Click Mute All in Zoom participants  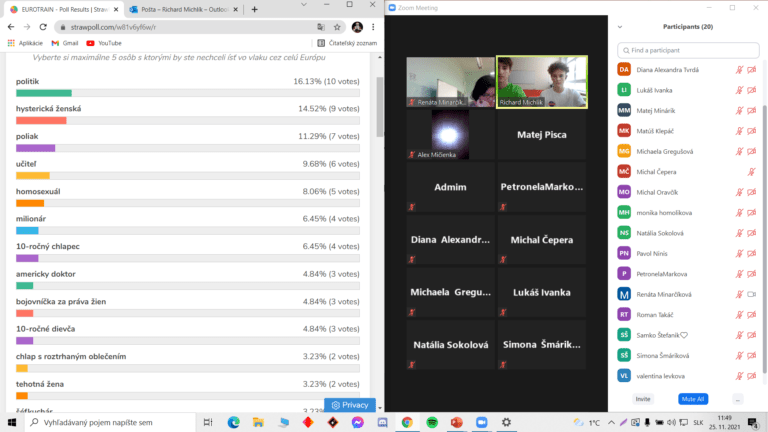(x=693, y=399)
